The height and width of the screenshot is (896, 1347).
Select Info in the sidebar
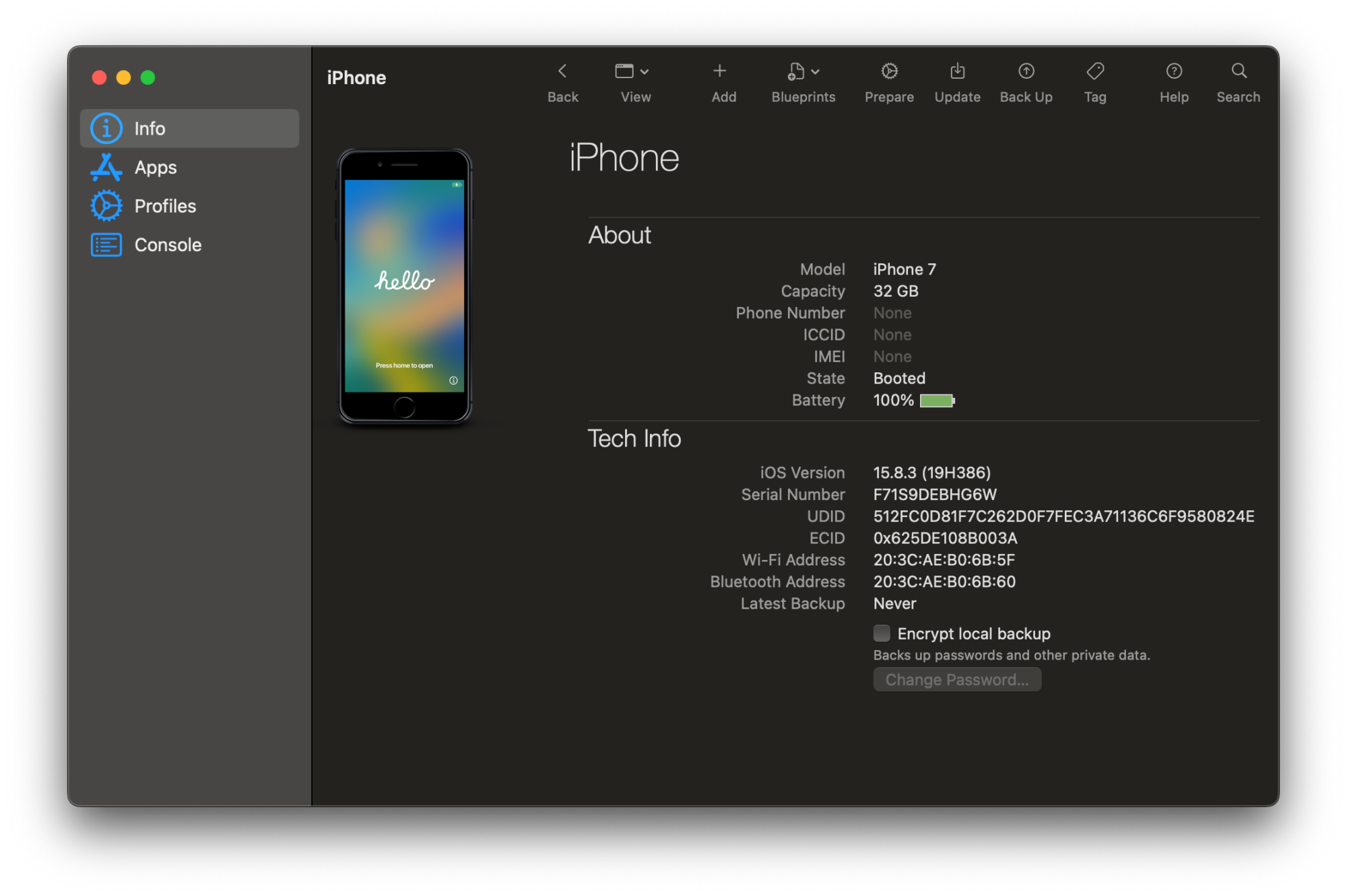pyautogui.click(x=189, y=129)
